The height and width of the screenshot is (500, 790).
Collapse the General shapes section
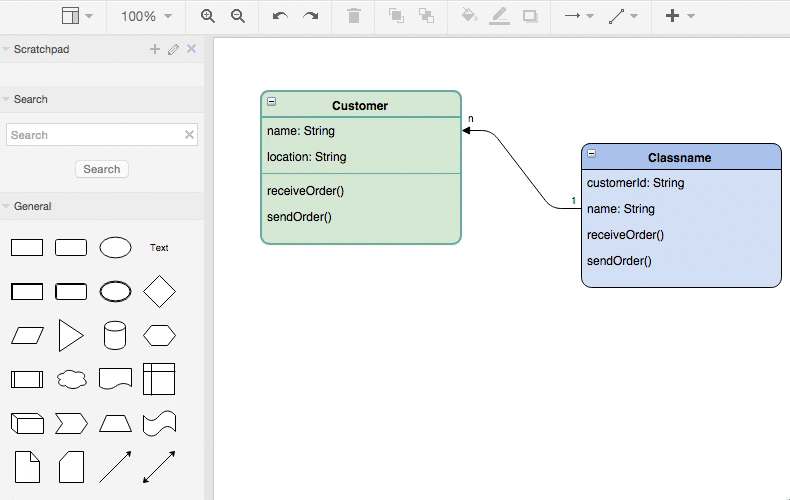pos(32,206)
